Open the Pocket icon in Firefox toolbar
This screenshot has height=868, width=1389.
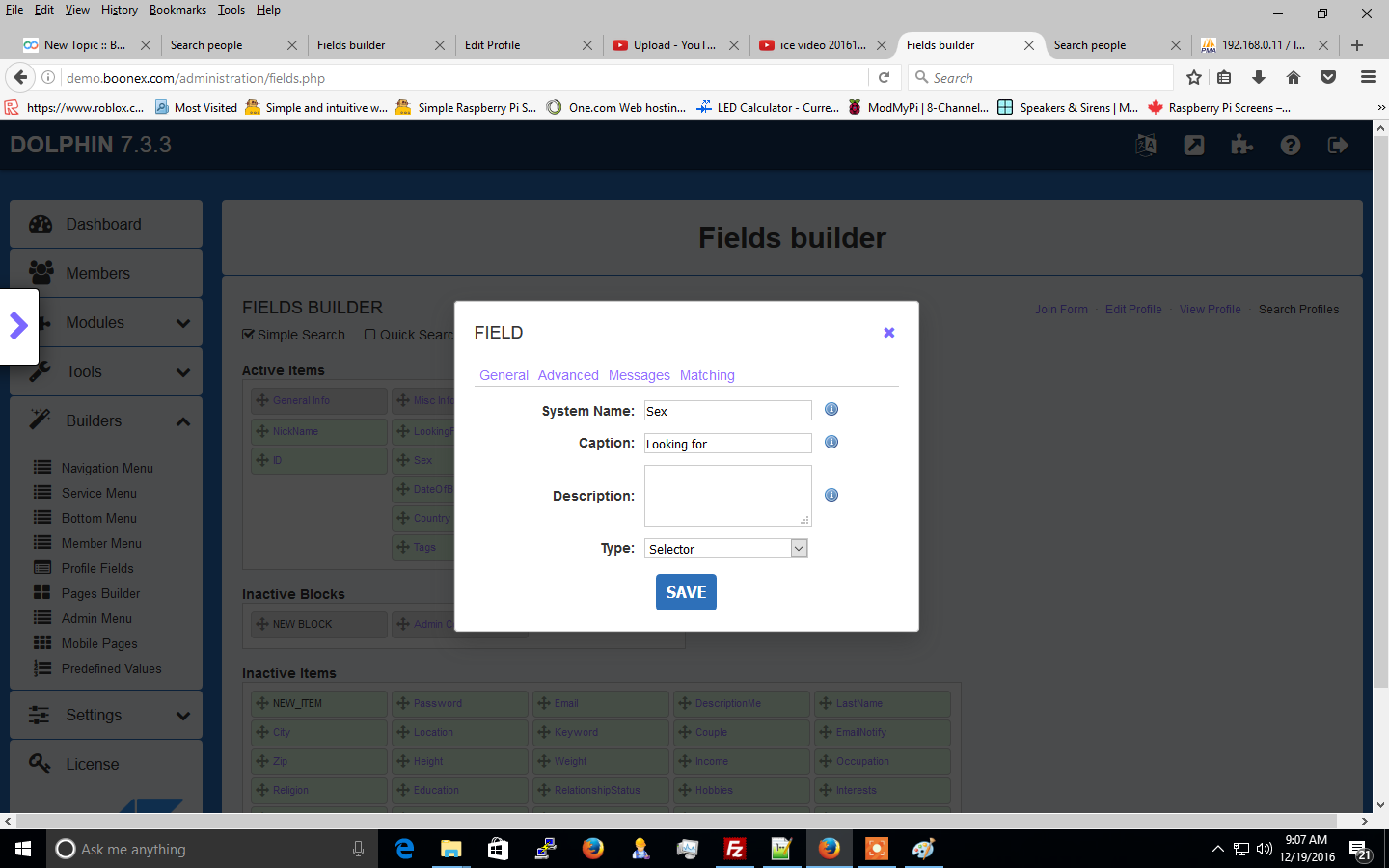click(x=1328, y=77)
